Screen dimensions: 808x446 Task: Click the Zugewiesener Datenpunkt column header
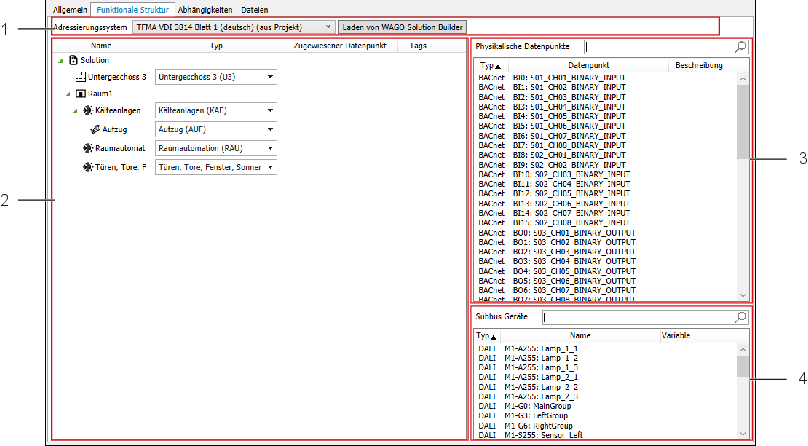coord(340,46)
